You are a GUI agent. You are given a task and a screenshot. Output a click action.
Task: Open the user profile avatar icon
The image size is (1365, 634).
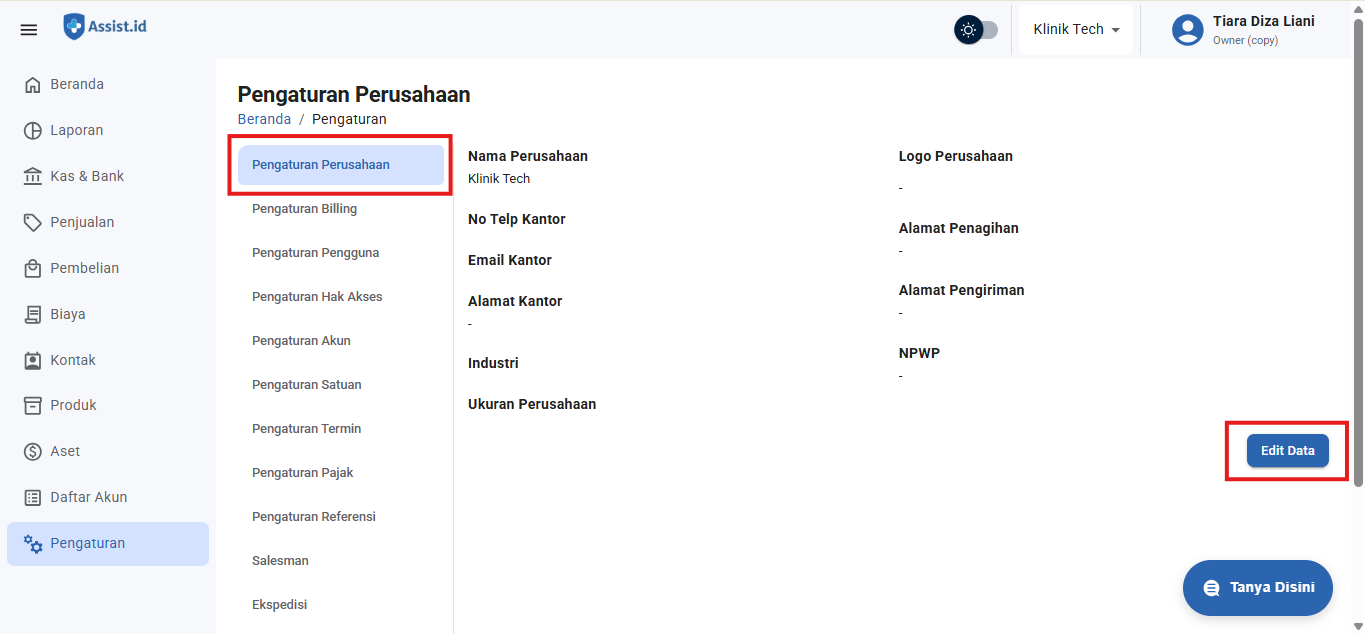[1187, 30]
